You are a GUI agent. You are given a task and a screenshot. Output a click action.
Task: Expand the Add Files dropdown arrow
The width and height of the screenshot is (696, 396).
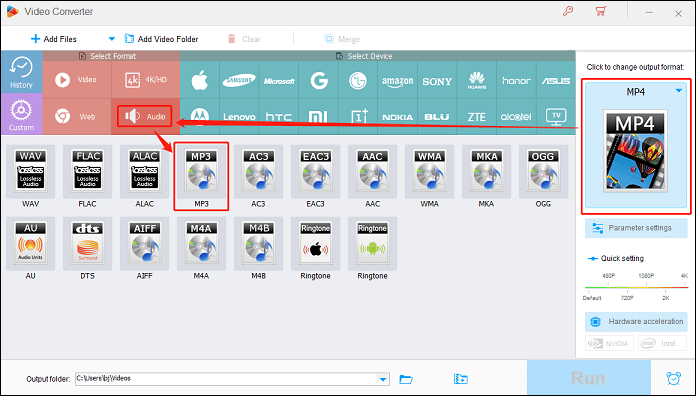(111, 39)
